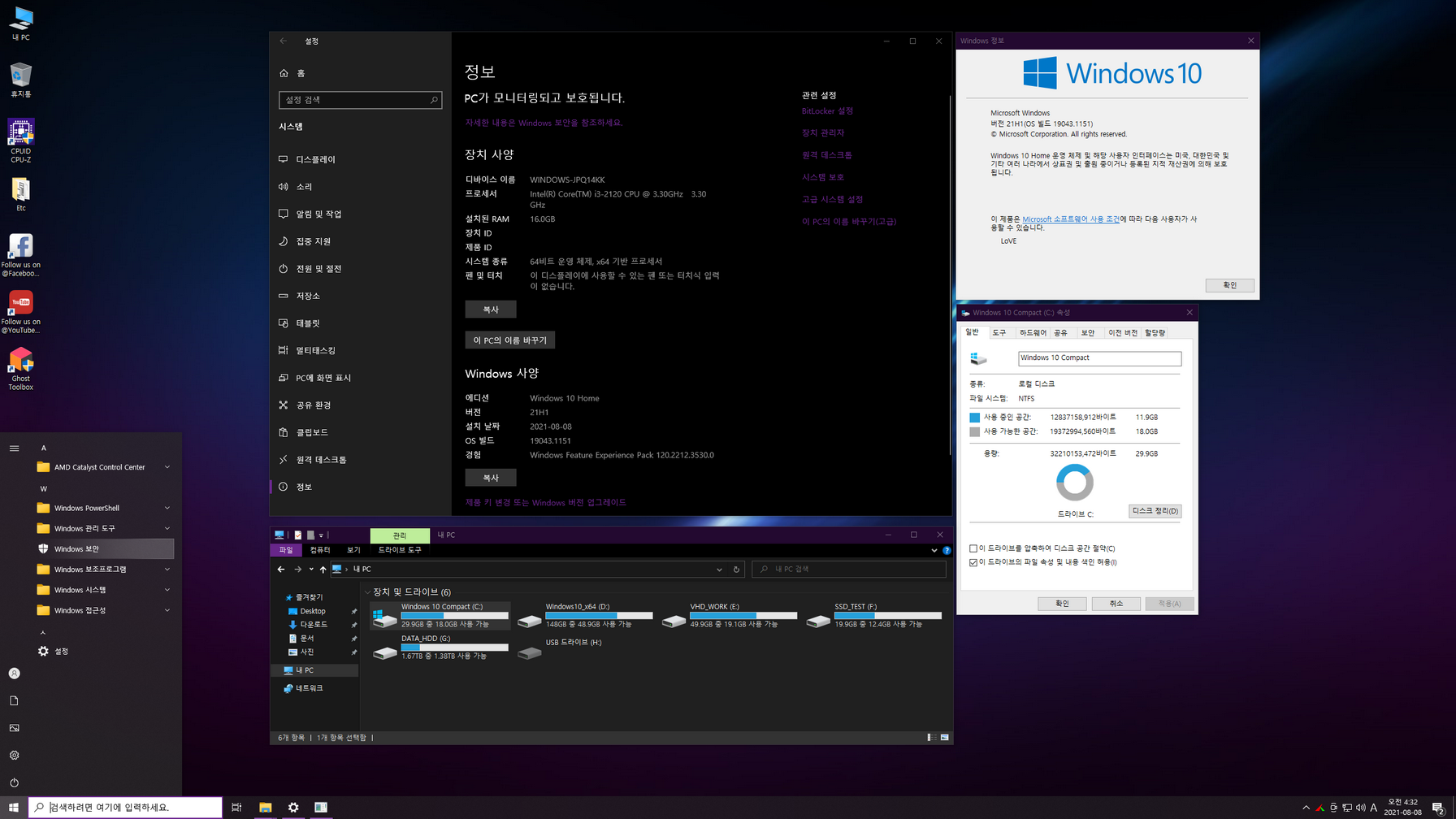Switch to large icons view in the File Explorer status bar
This screenshot has height=819, width=1456.
coord(945,738)
